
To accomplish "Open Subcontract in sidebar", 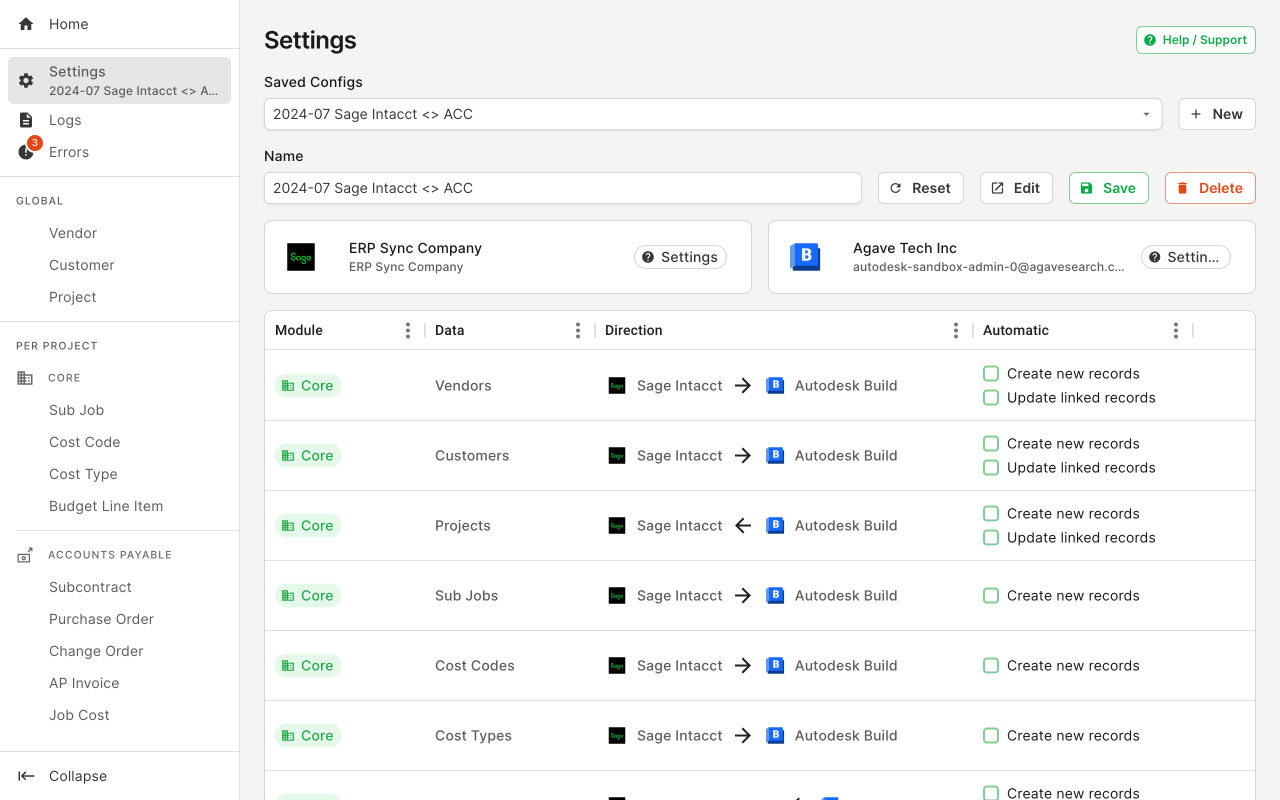I will 91,587.
